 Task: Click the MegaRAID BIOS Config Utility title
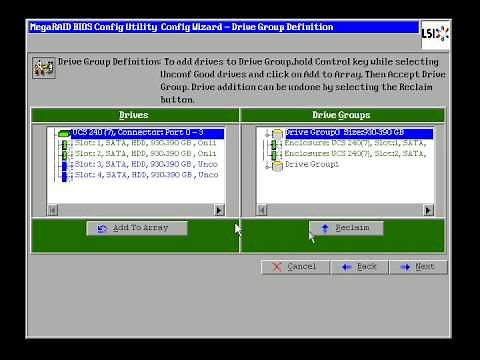182,27
